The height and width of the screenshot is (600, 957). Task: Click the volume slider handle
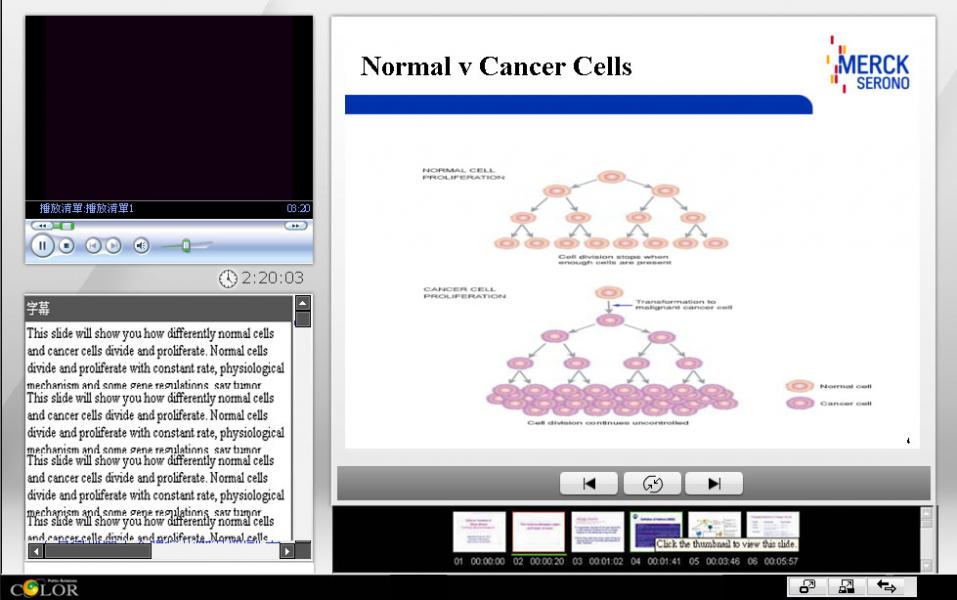186,246
